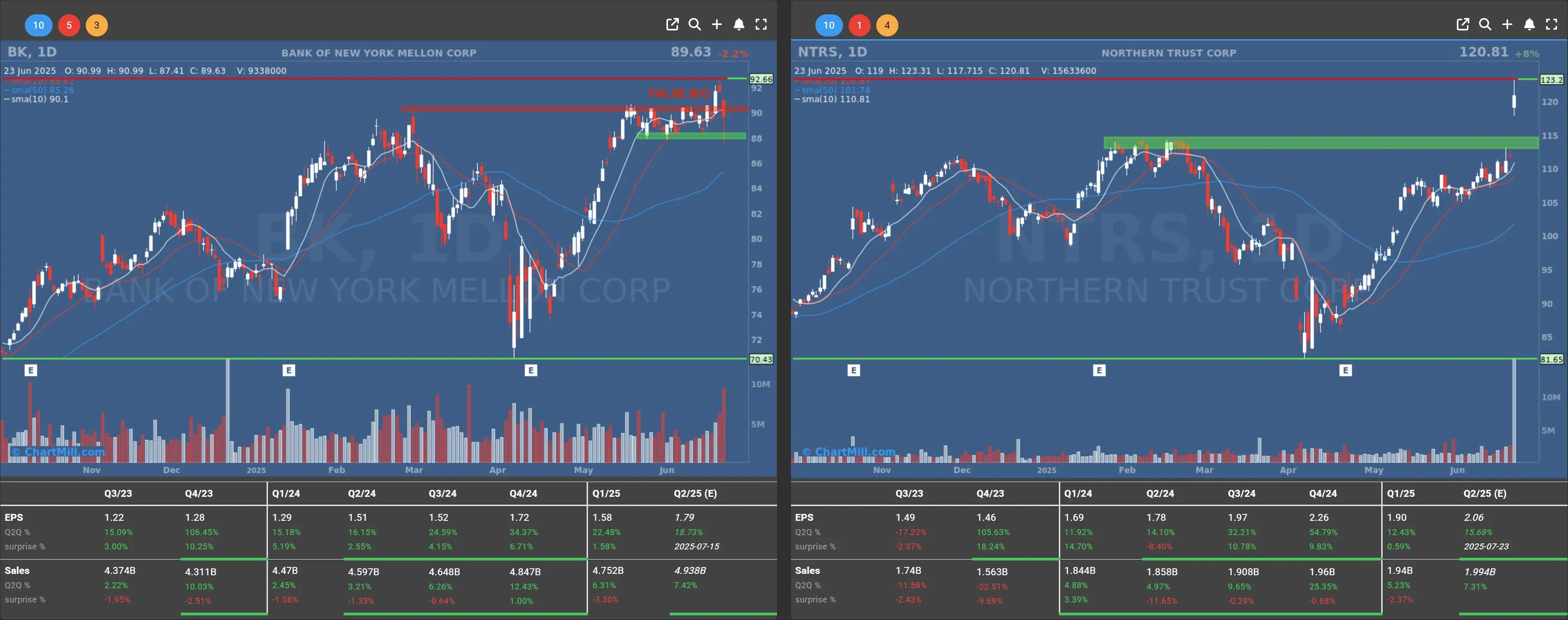Screen dimensions: 1568x620
Task: Click the BK, 1D ticker title
Action: coord(32,52)
